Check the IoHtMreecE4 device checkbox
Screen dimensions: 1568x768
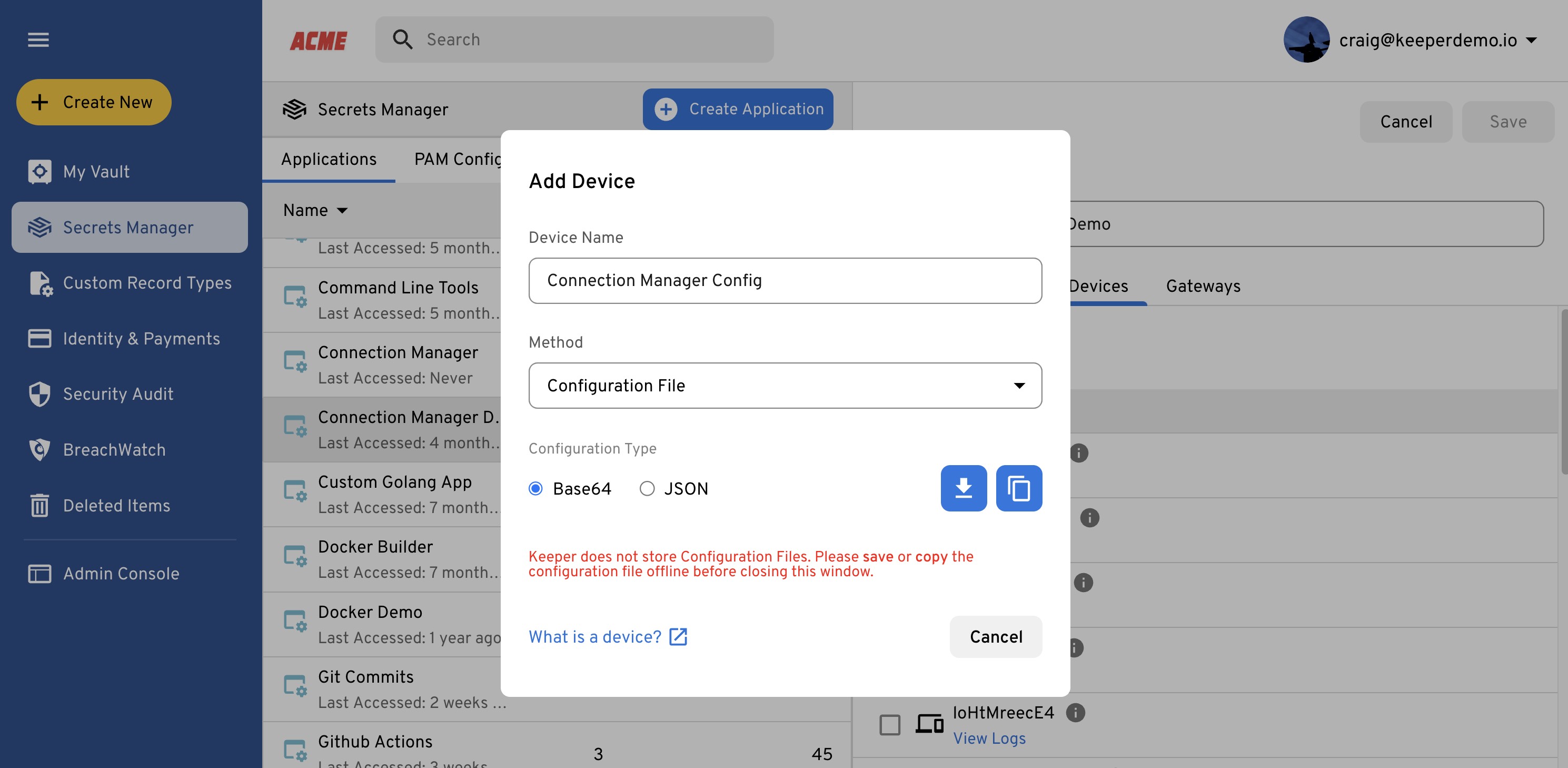(x=889, y=725)
